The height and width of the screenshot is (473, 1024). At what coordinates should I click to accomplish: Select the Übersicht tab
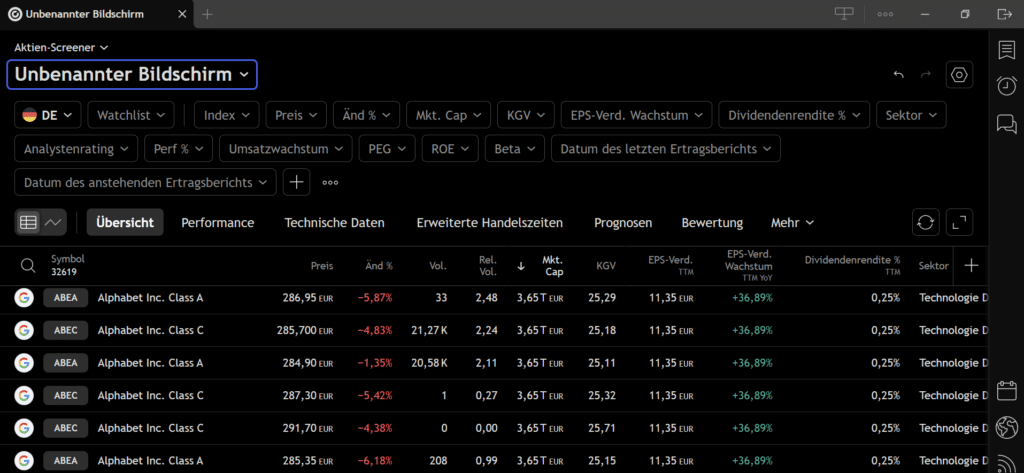coord(125,223)
